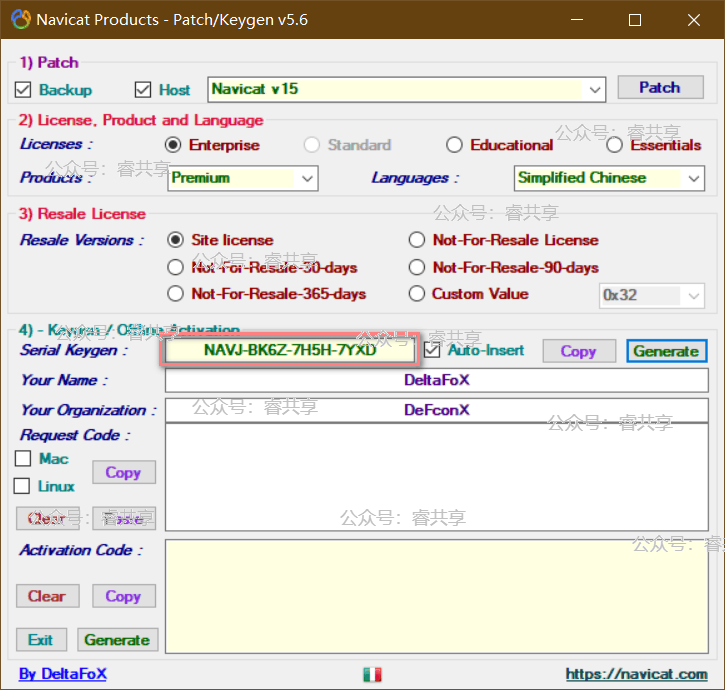Viewport: 725px width, 690px height.
Task: Choose the Custom Value resale option
Action: 417,294
